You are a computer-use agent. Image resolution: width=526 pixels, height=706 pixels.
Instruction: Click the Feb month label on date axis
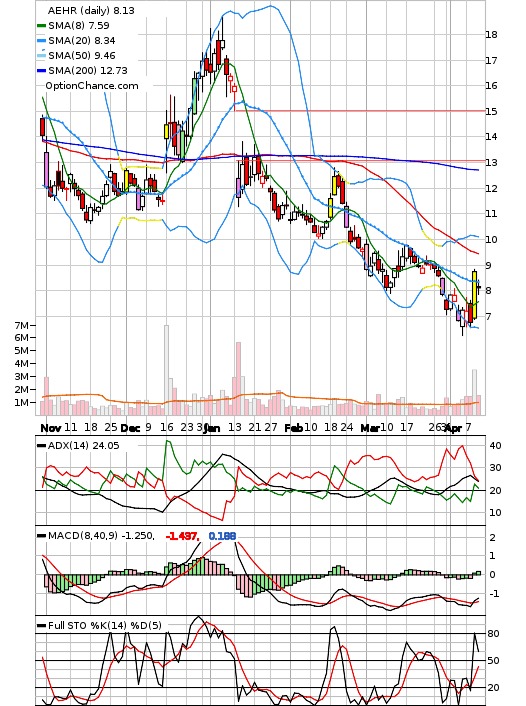294,428
